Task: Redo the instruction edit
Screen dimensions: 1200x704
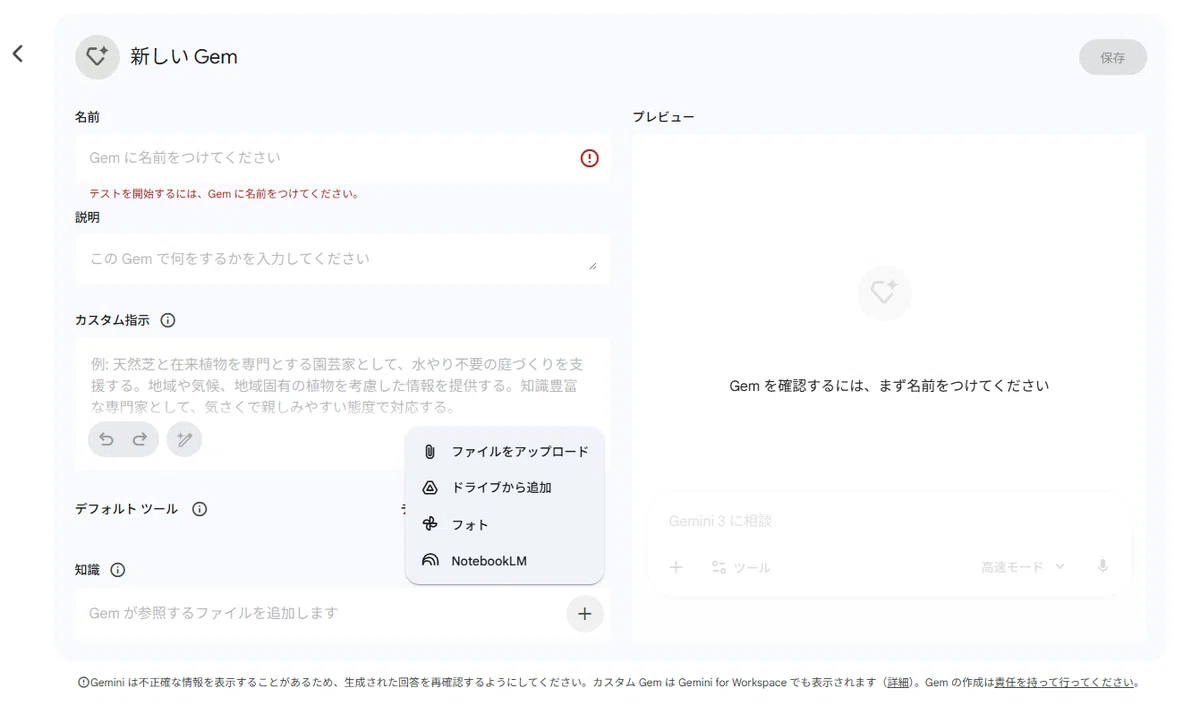Action: pos(140,439)
